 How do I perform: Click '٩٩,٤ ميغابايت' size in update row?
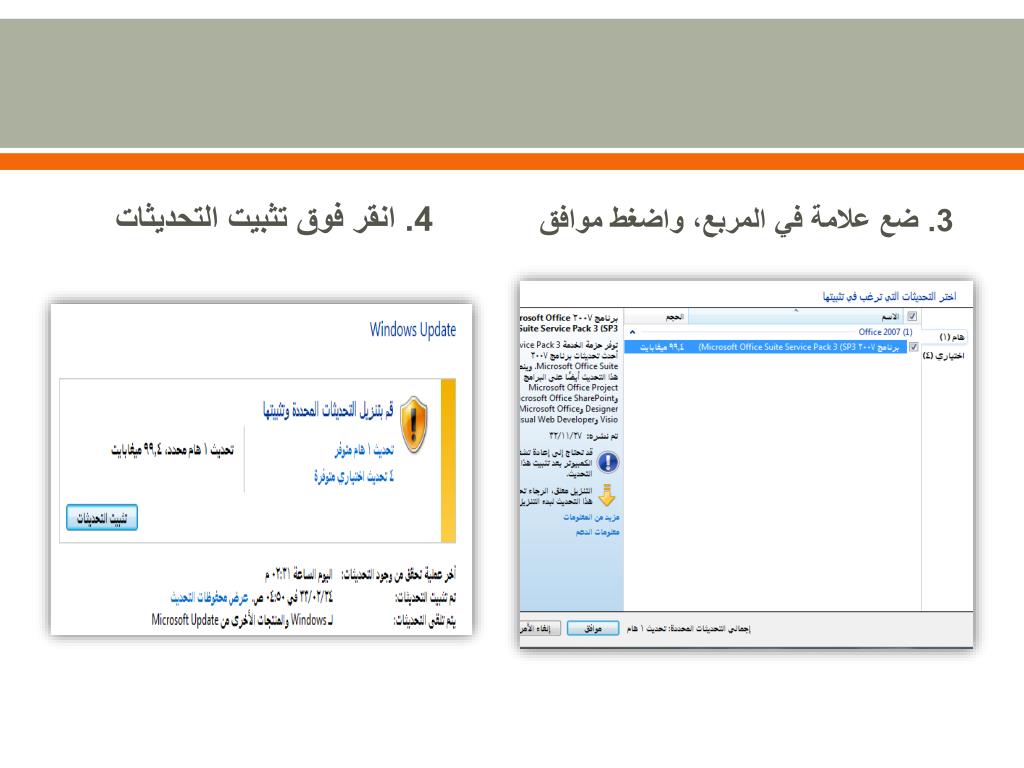click(662, 347)
